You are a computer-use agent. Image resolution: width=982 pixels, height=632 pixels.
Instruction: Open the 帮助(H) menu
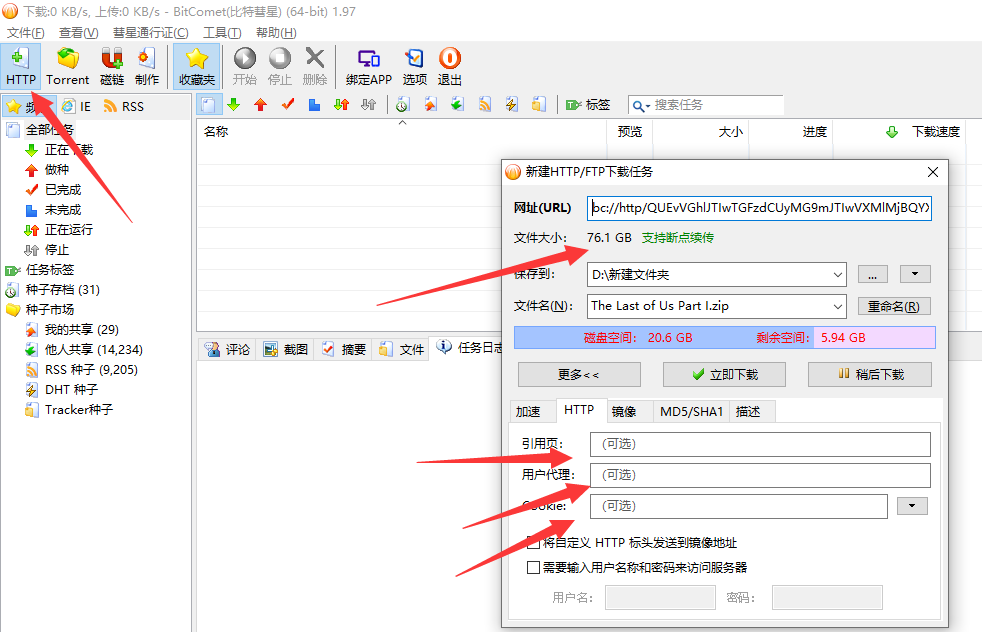(x=276, y=33)
